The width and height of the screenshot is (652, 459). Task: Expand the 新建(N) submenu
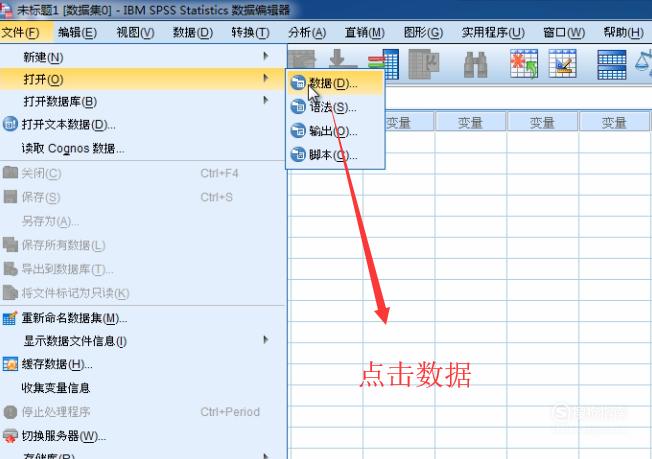(x=142, y=57)
